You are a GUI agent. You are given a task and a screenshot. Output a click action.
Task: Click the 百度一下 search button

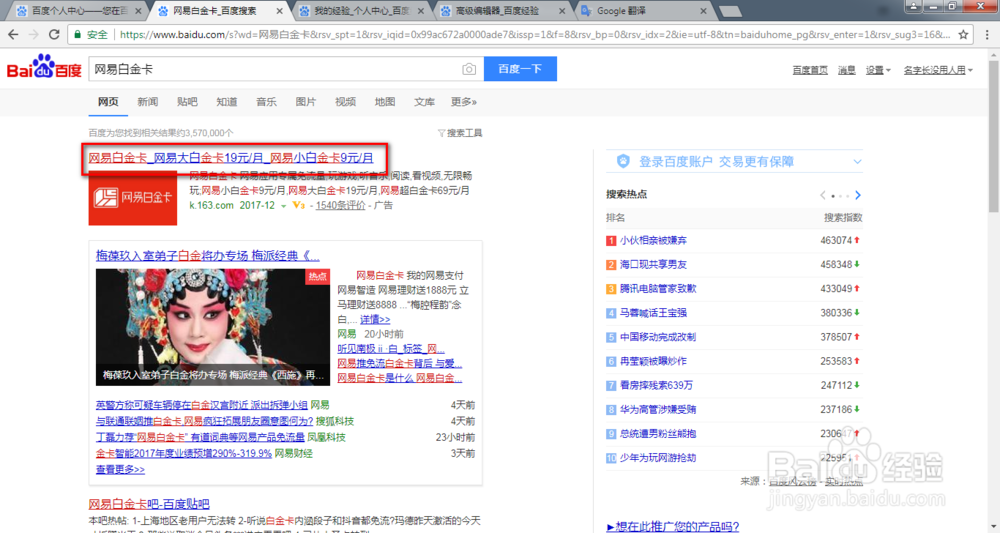(x=520, y=69)
